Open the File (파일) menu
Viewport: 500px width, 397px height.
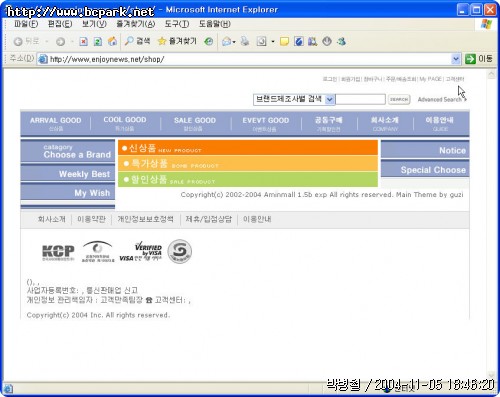(26, 24)
